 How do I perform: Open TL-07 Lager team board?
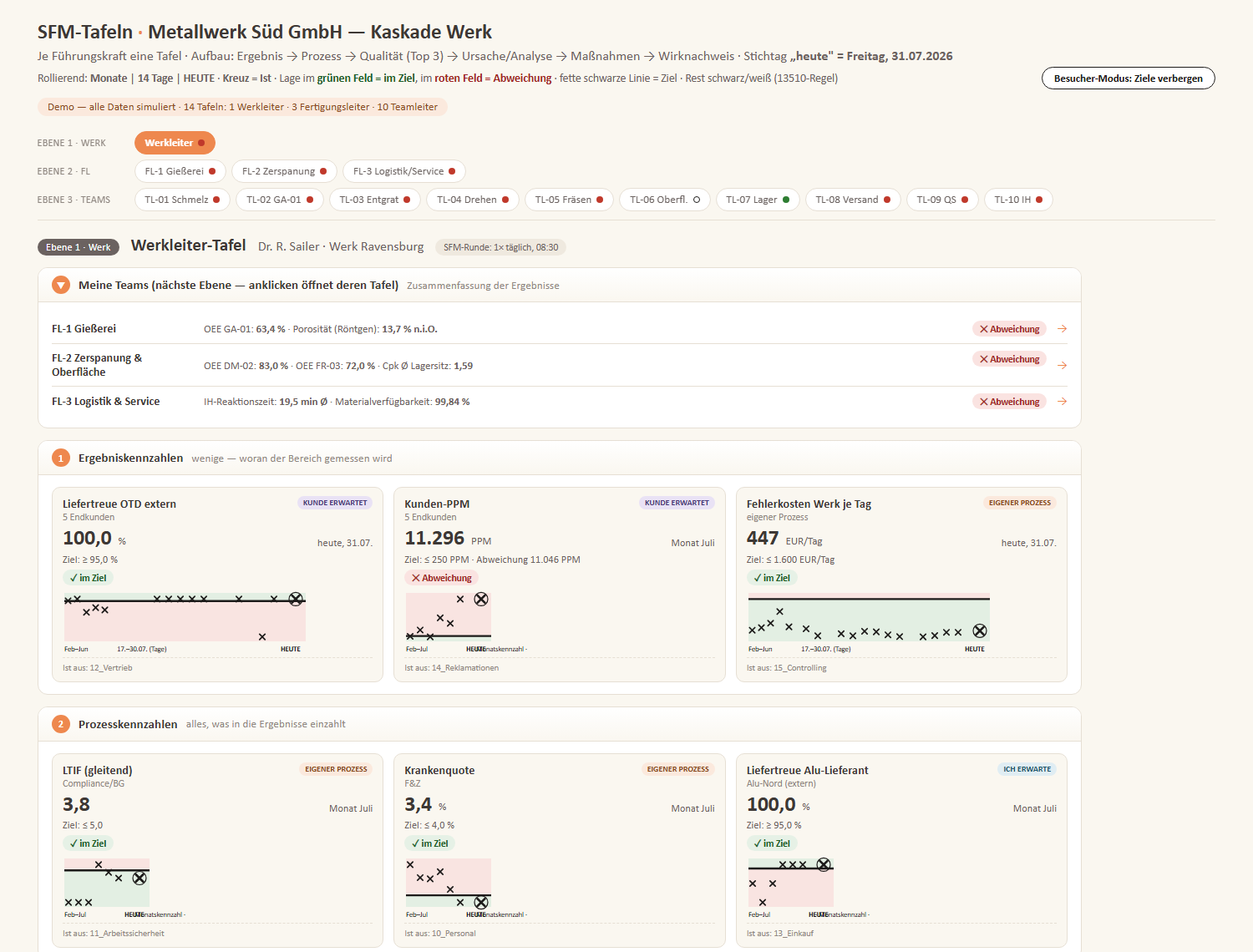point(758,200)
